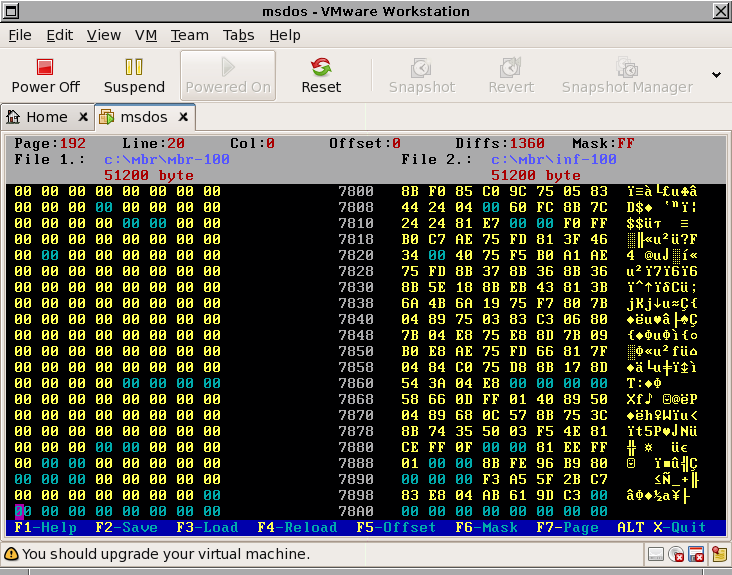Click the Power Off toolbar button

45,76
